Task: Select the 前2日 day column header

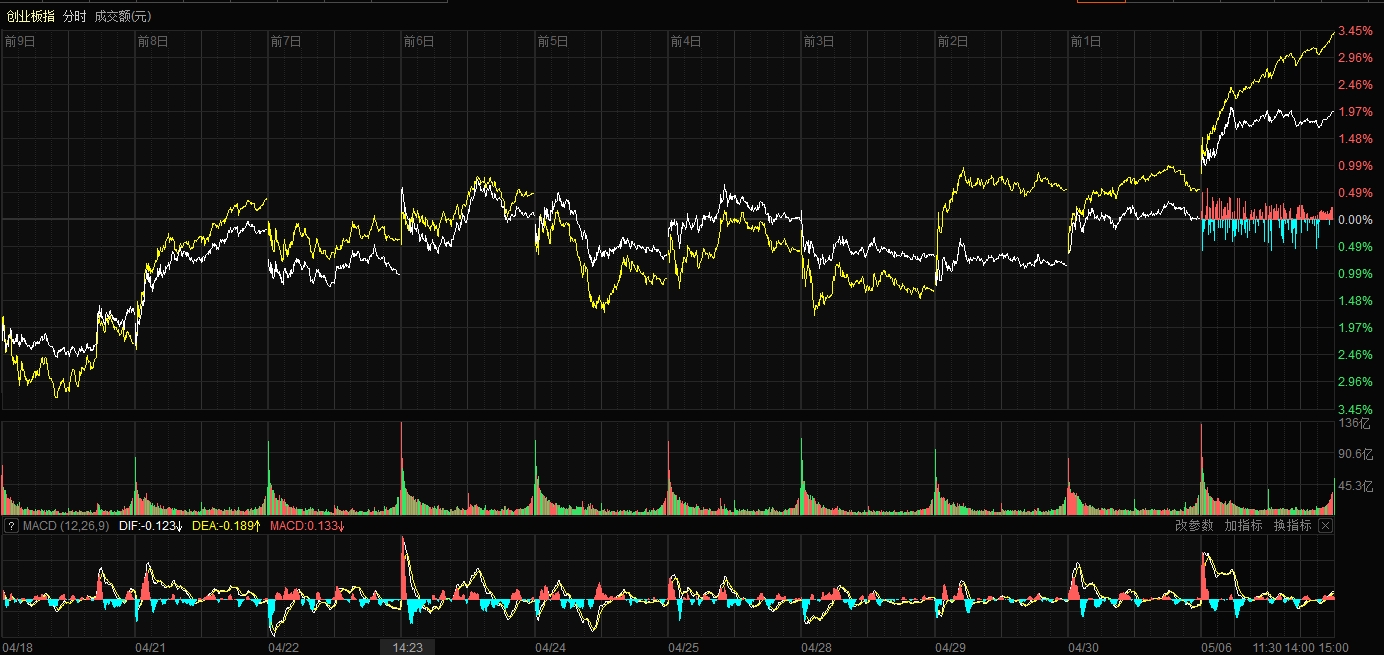Action: [953, 41]
